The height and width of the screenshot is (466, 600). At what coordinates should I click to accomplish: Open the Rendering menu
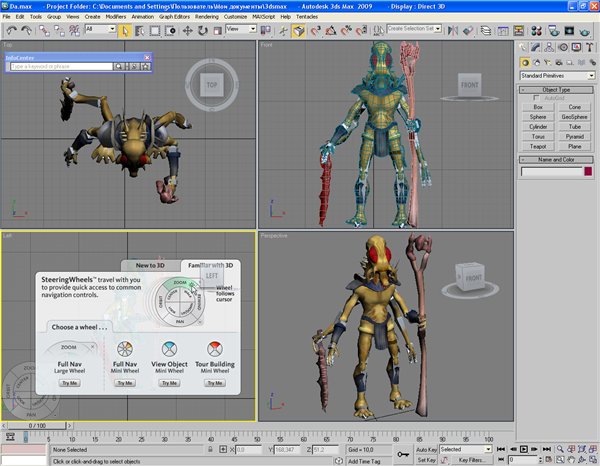205,17
